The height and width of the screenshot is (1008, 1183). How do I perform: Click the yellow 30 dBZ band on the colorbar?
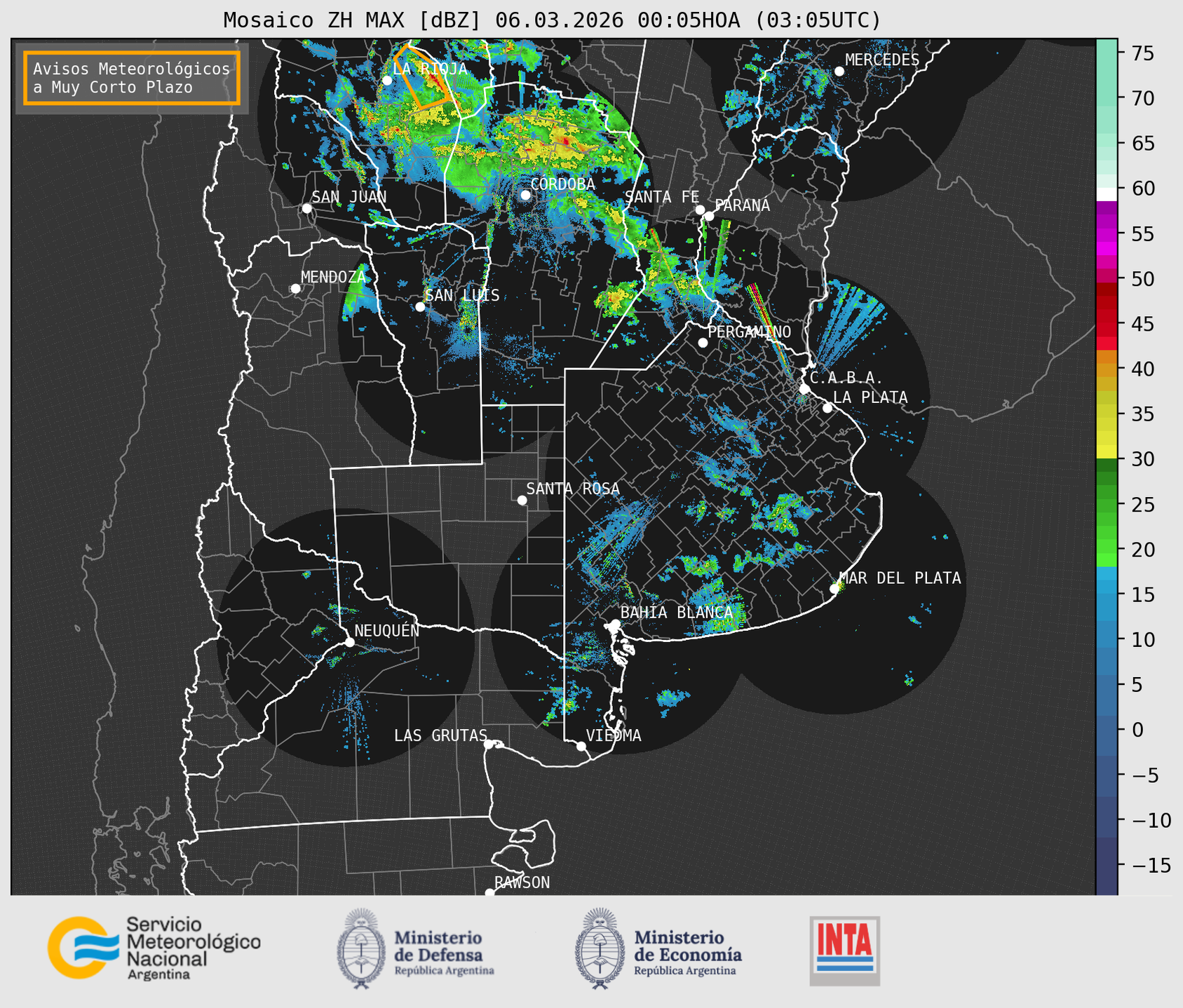coord(1107,452)
